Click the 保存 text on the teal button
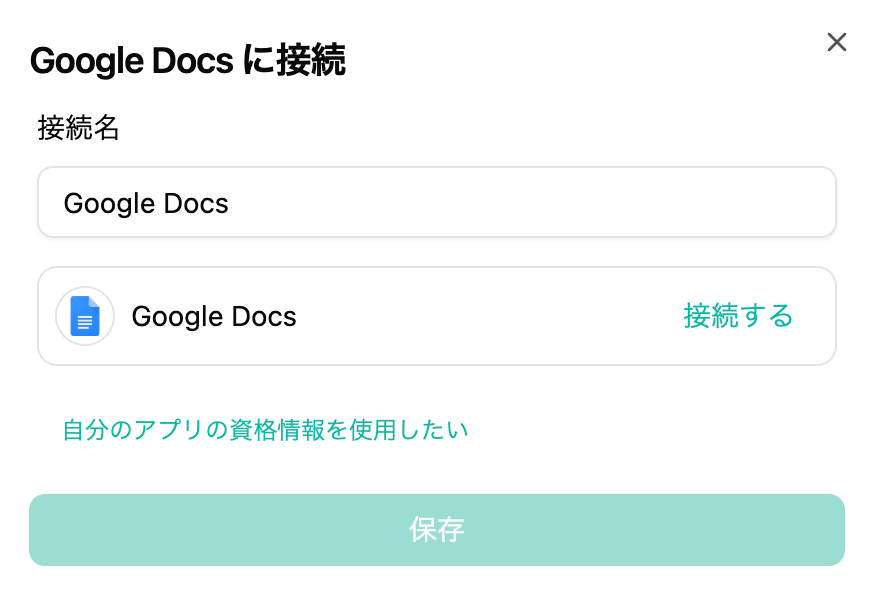 pyautogui.click(x=437, y=530)
